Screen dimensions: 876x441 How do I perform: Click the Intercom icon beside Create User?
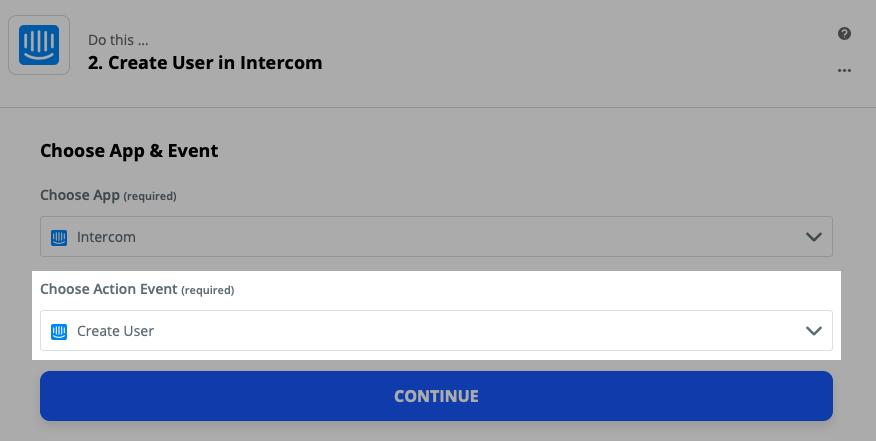[x=59, y=331]
